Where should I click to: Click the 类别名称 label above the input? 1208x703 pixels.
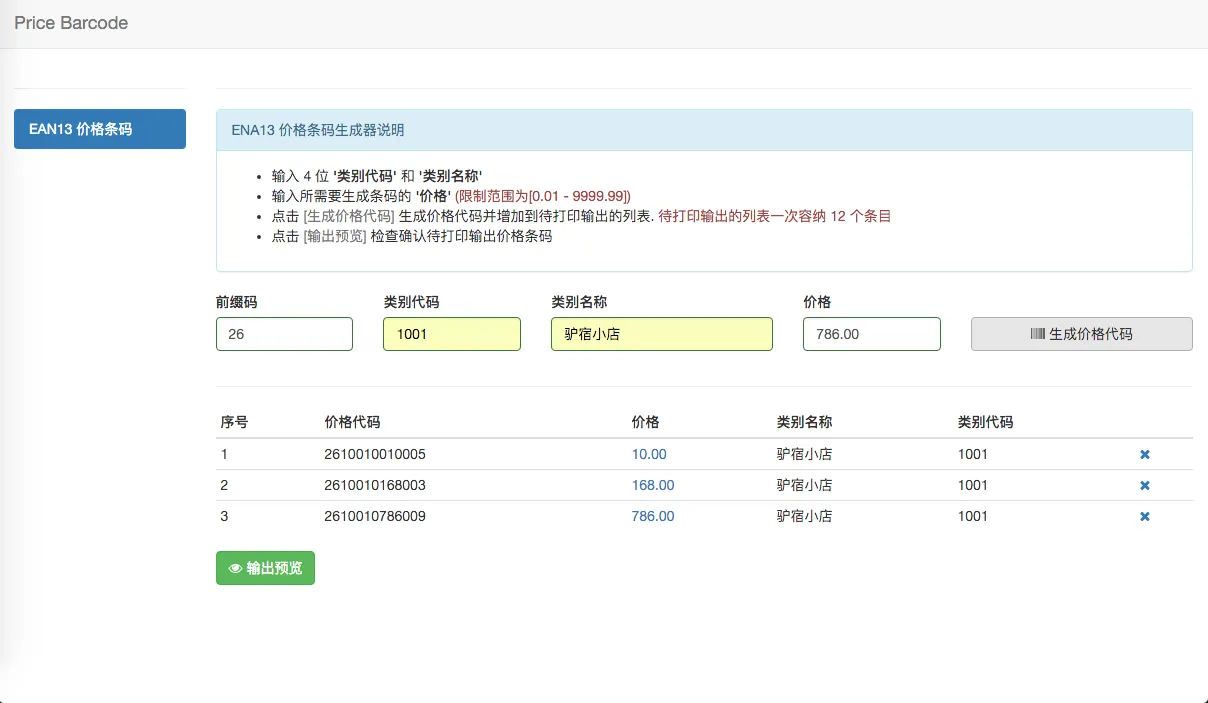click(579, 301)
